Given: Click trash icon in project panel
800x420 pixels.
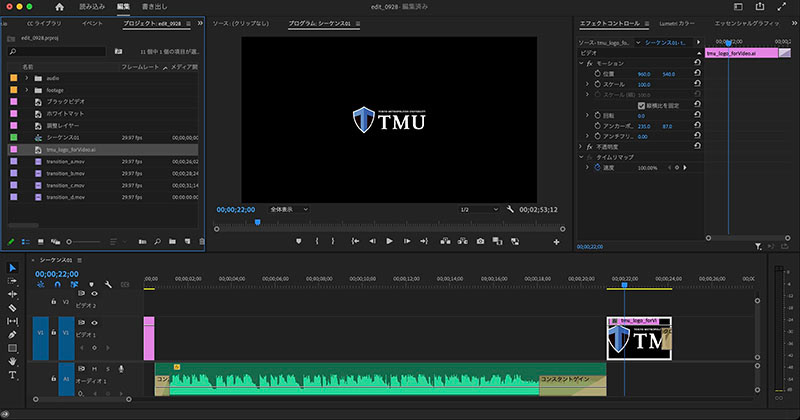Looking at the screenshot, I should click(202, 241).
